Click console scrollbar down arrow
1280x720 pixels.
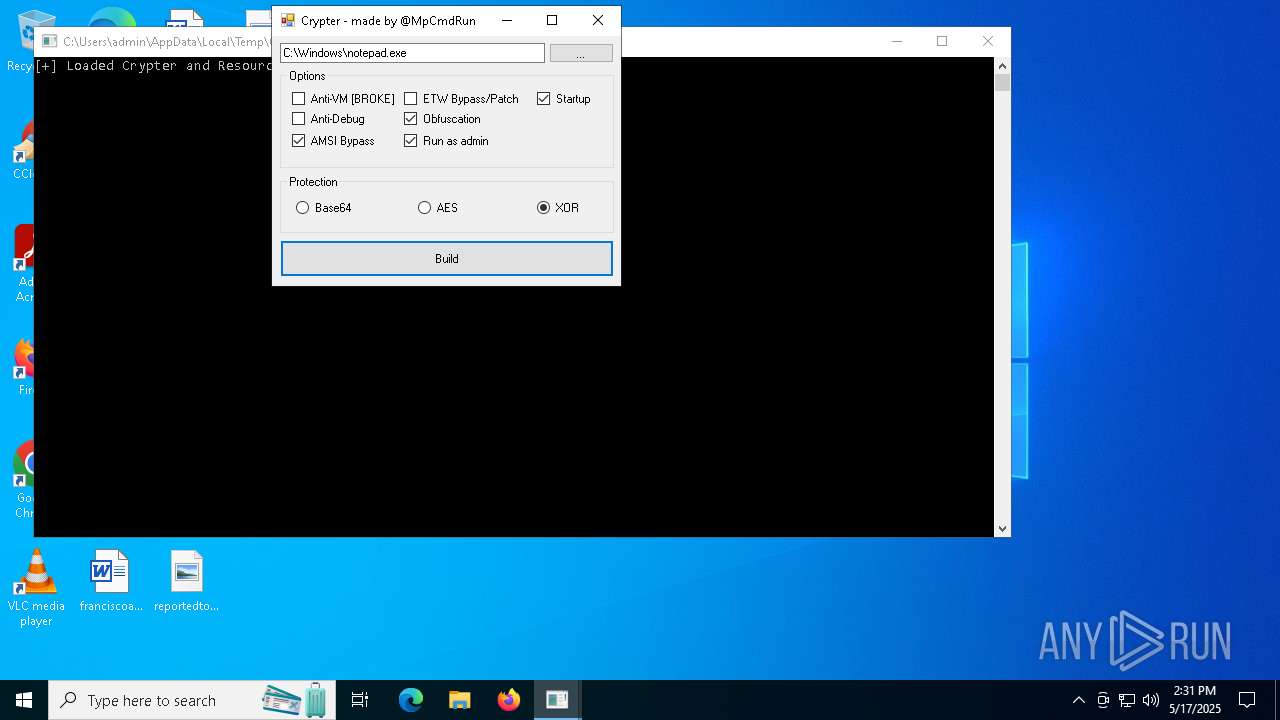pos(1002,529)
